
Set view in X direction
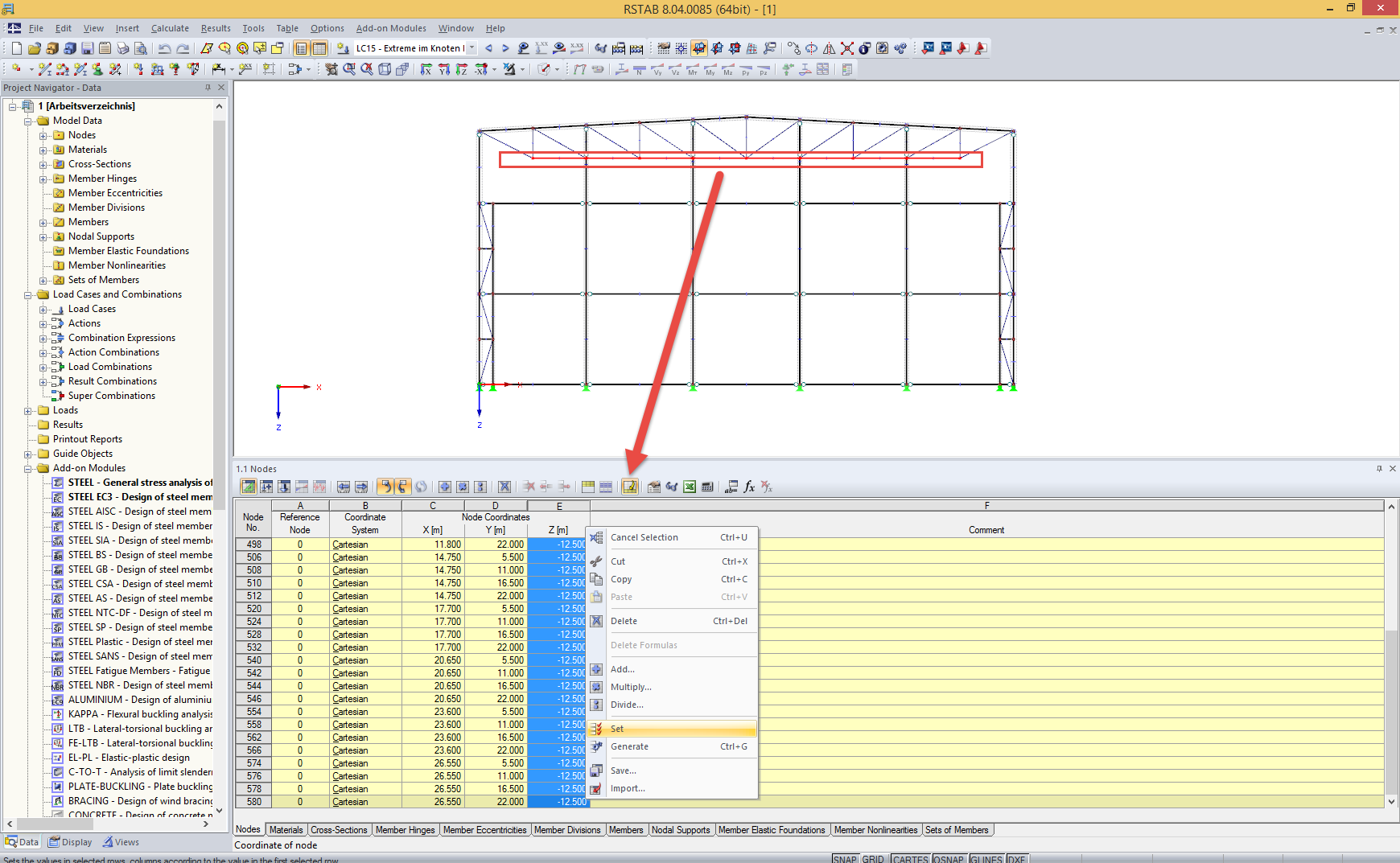(426, 69)
